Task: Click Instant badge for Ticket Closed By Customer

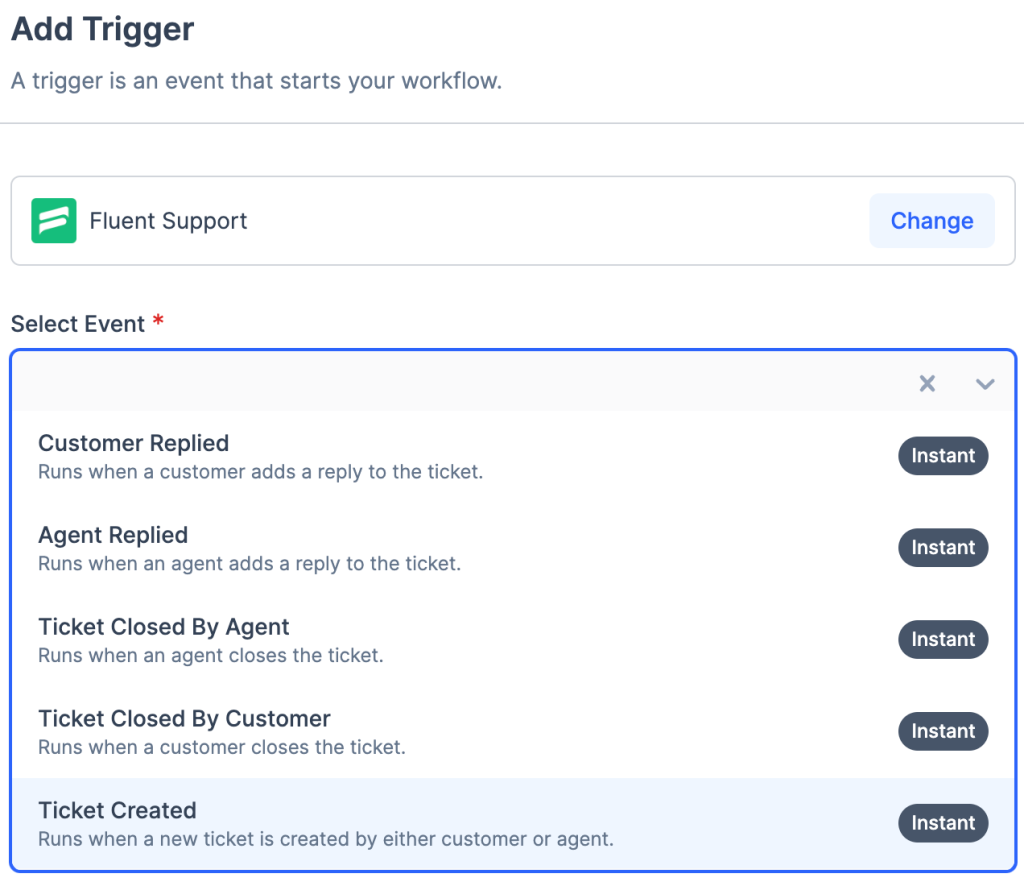Action: (942, 732)
